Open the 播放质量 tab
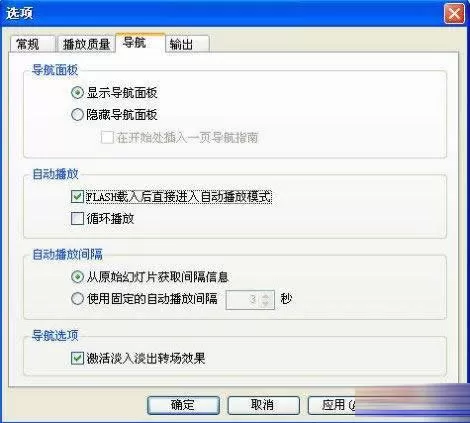The image size is (470, 423). coord(86,44)
